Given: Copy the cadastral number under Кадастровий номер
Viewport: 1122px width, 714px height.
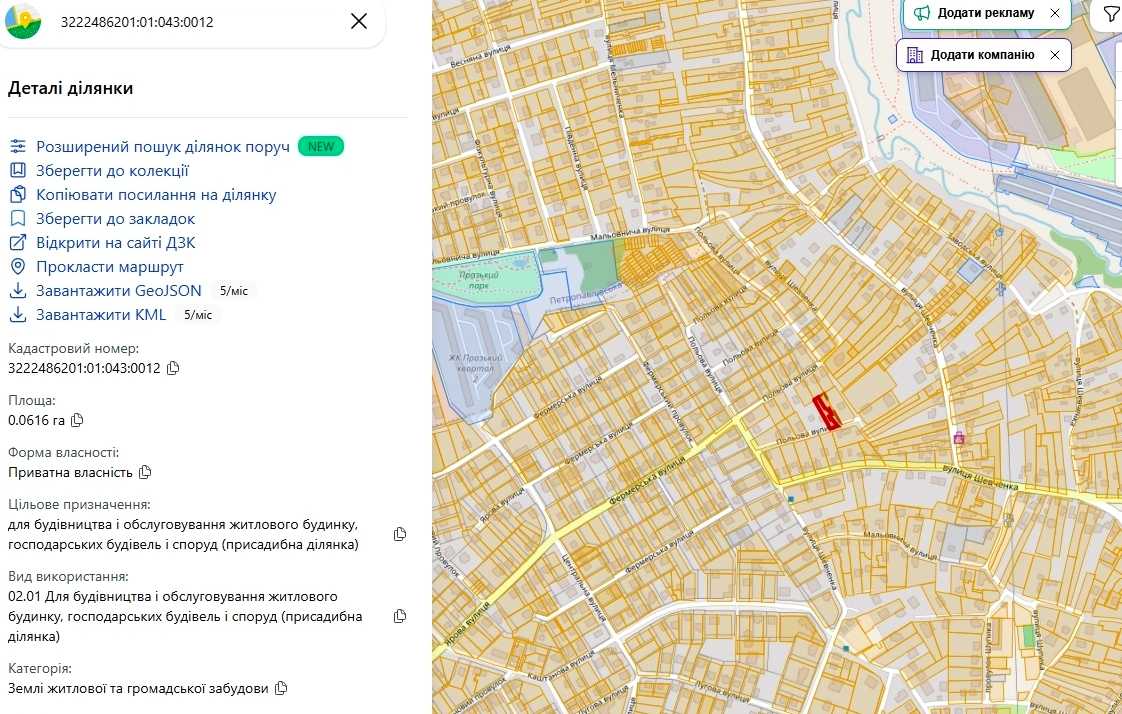Looking at the screenshot, I should pyautogui.click(x=173, y=368).
